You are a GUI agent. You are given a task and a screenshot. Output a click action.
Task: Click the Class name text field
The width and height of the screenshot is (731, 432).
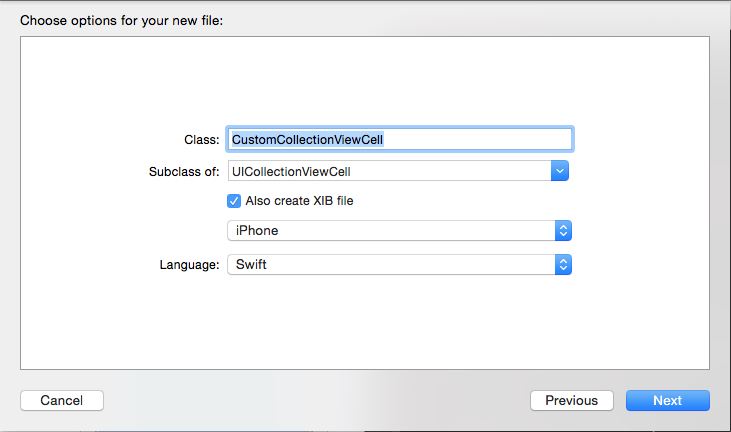pos(400,139)
